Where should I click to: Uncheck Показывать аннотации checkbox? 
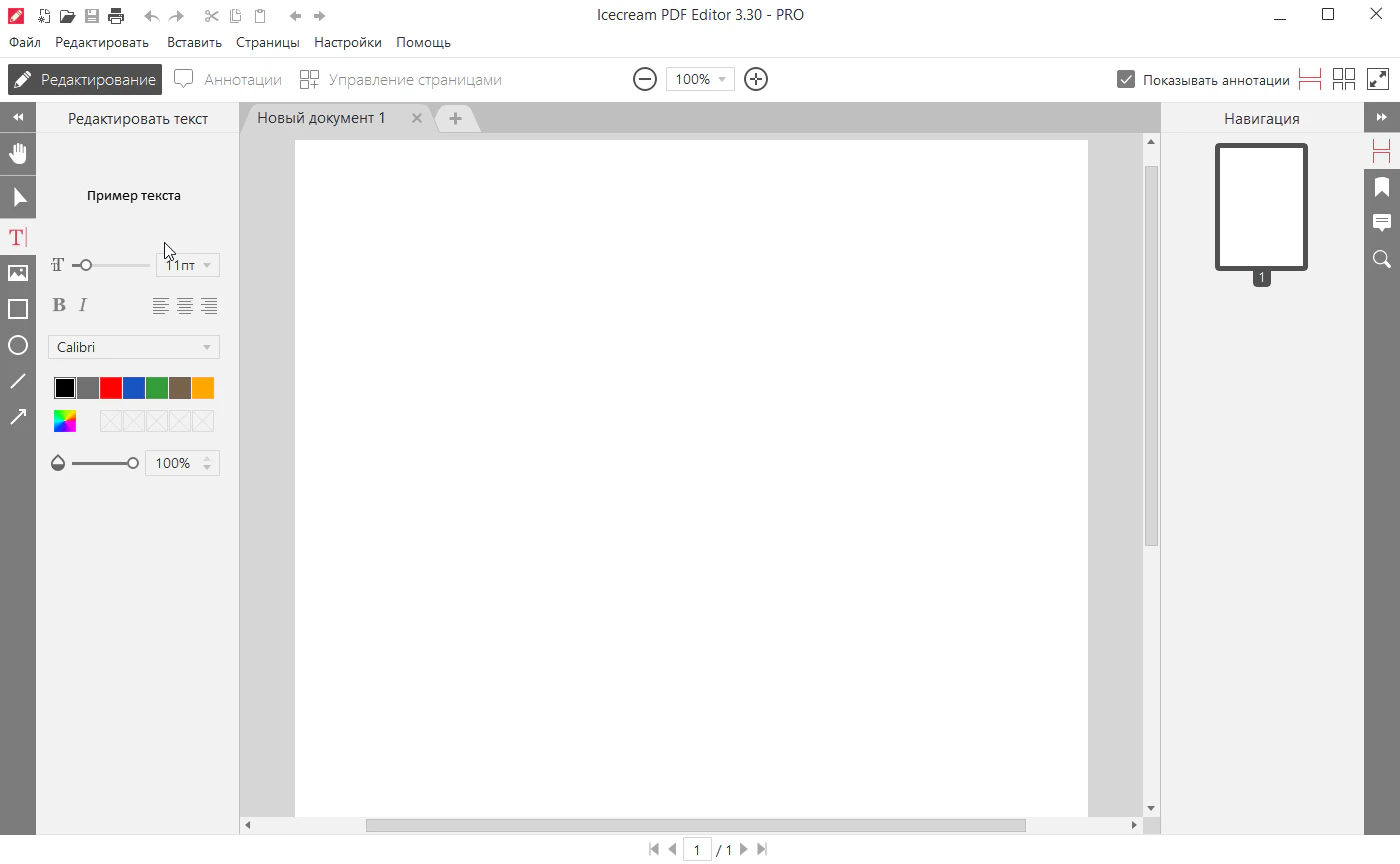[1126, 80]
